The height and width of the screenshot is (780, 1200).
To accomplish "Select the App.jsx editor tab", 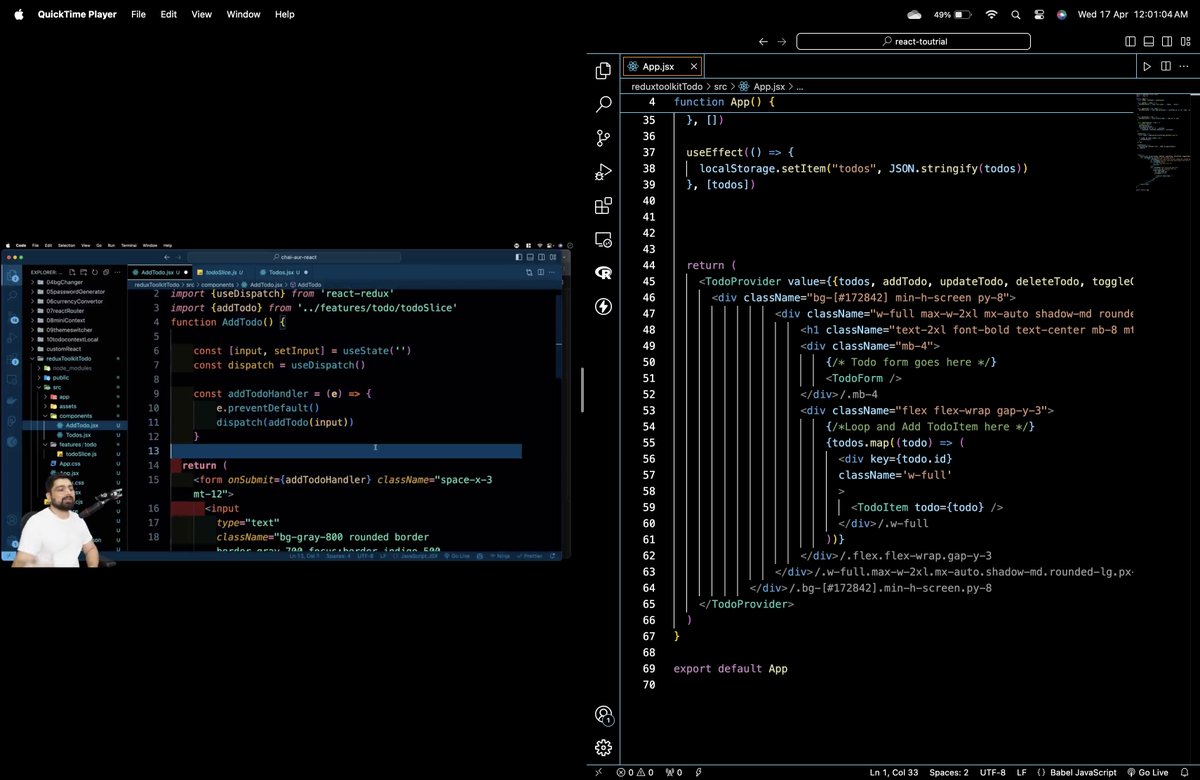I will 664,66.
